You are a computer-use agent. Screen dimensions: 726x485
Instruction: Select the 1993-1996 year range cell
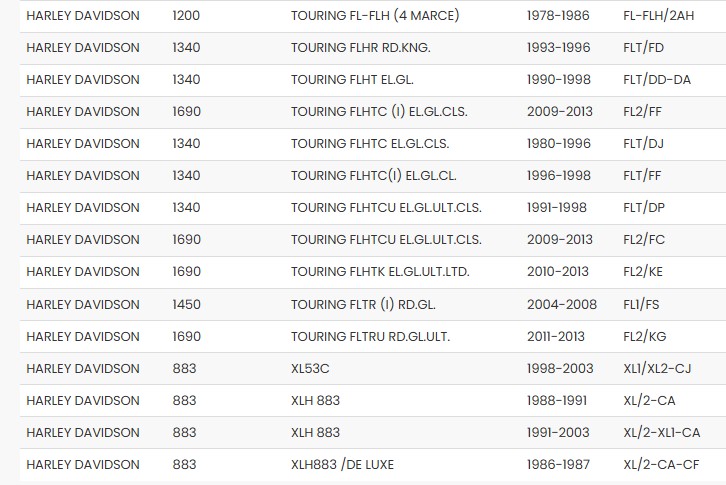click(558, 48)
